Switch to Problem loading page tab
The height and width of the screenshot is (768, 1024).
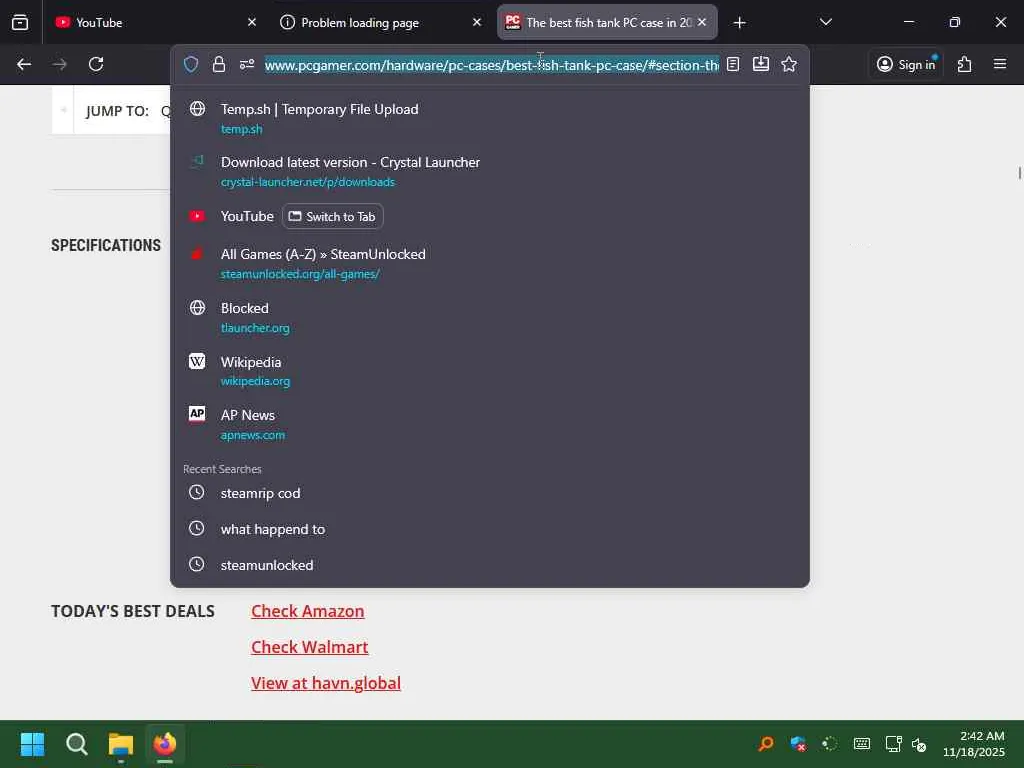click(381, 23)
